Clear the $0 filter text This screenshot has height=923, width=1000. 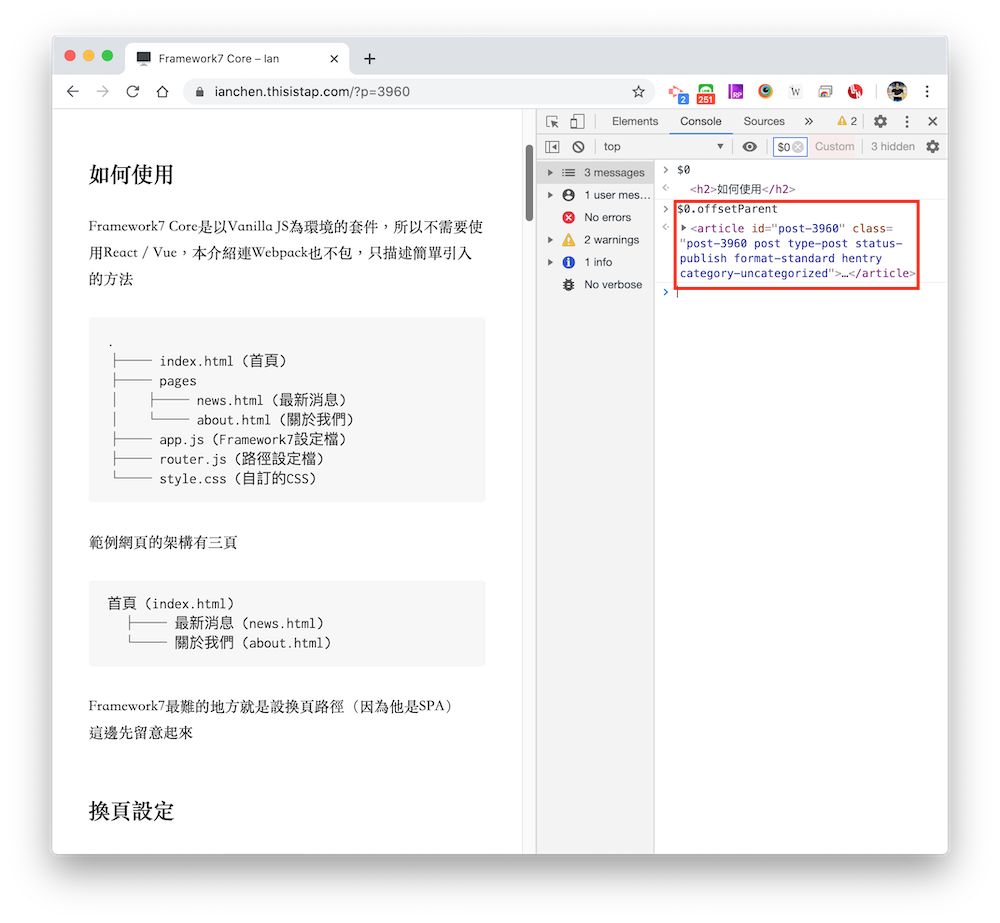798,147
